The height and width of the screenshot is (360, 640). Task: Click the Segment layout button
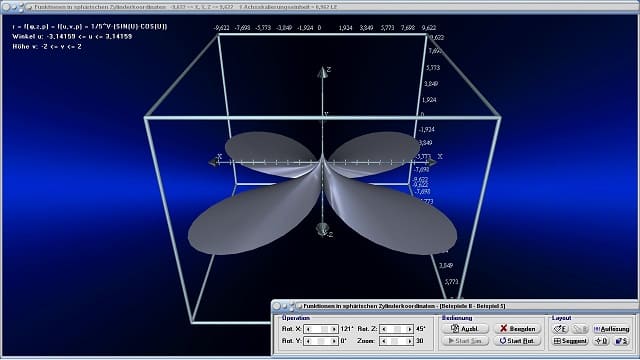pyautogui.click(x=570, y=341)
